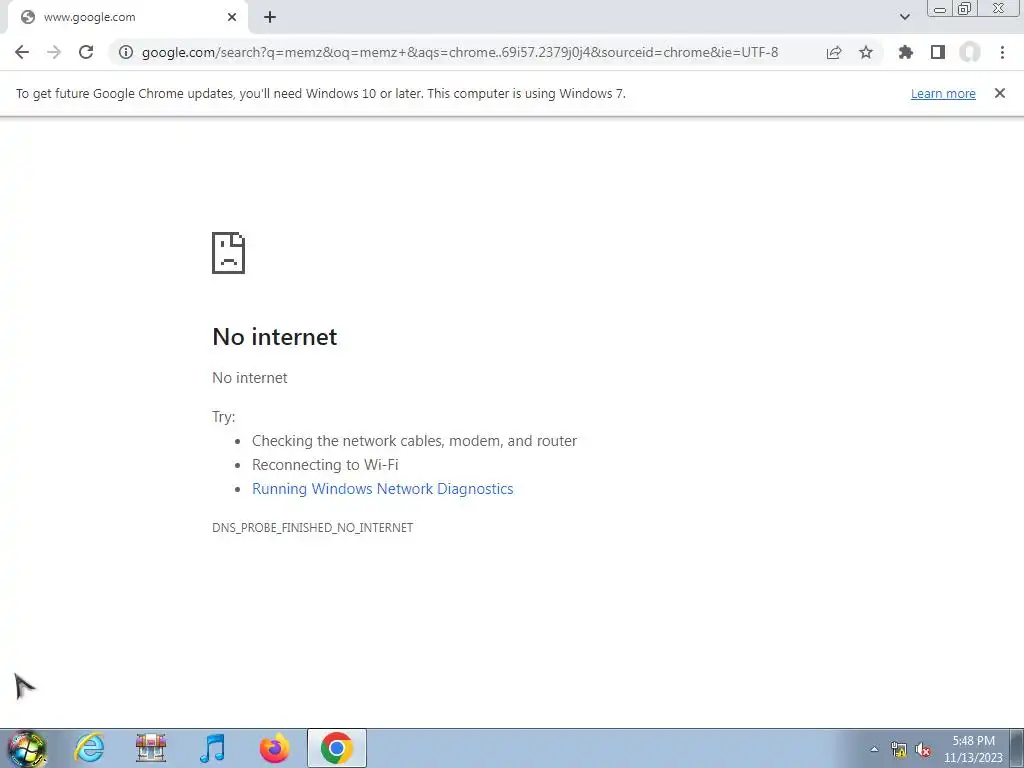Open a new tab
The width and height of the screenshot is (1024, 768).
[270, 18]
